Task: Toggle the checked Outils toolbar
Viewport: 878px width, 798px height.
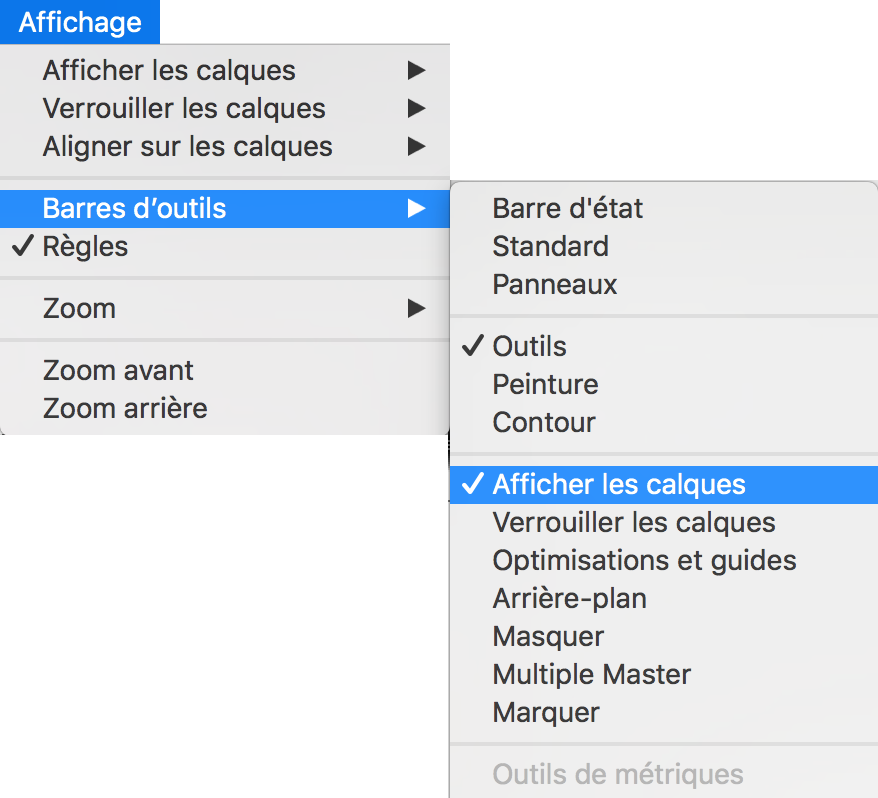Action: click(530, 347)
